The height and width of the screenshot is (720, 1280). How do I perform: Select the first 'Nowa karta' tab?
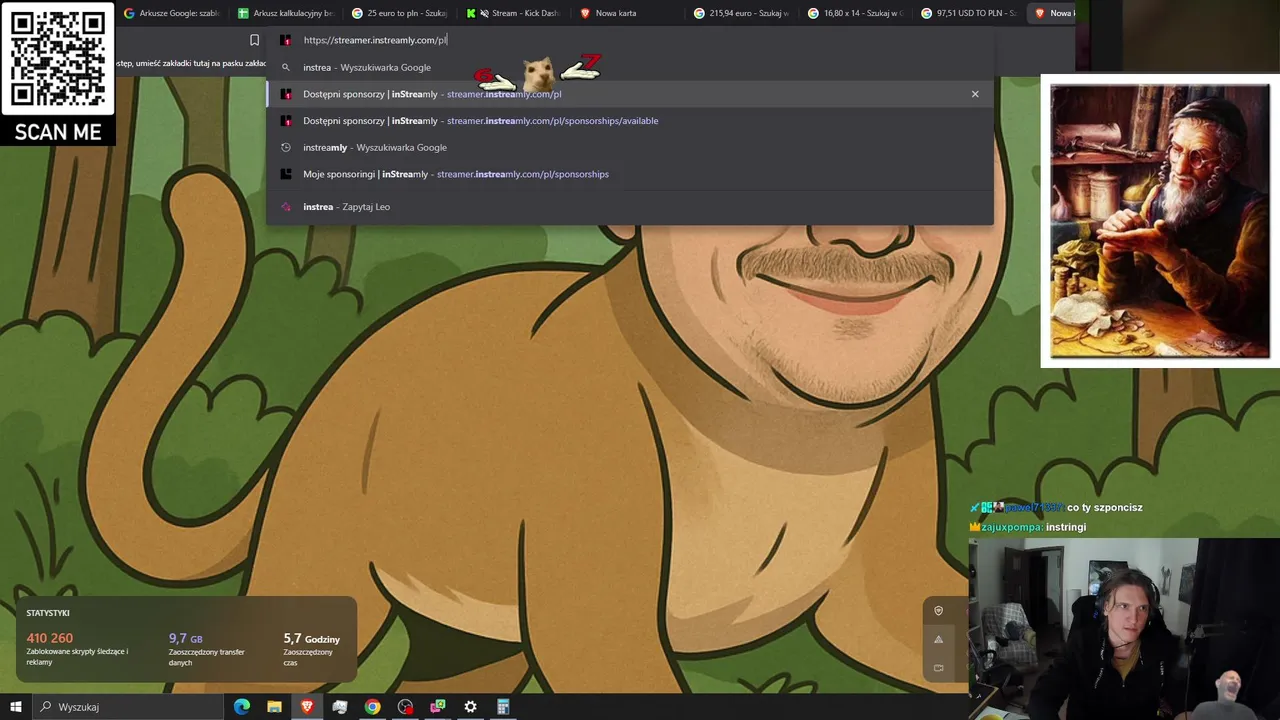click(629, 13)
